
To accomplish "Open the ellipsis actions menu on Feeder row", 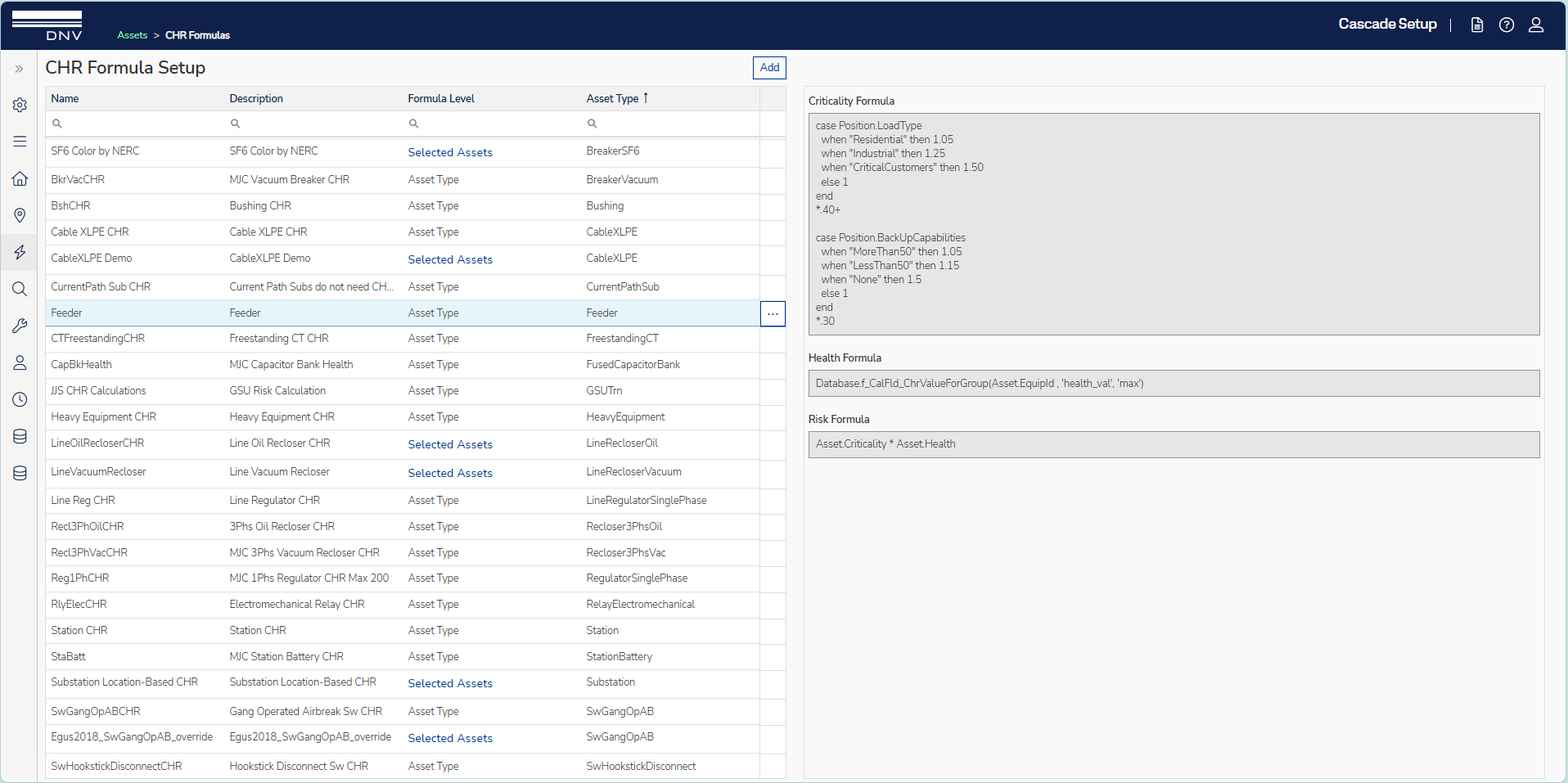I will (772, 313).
